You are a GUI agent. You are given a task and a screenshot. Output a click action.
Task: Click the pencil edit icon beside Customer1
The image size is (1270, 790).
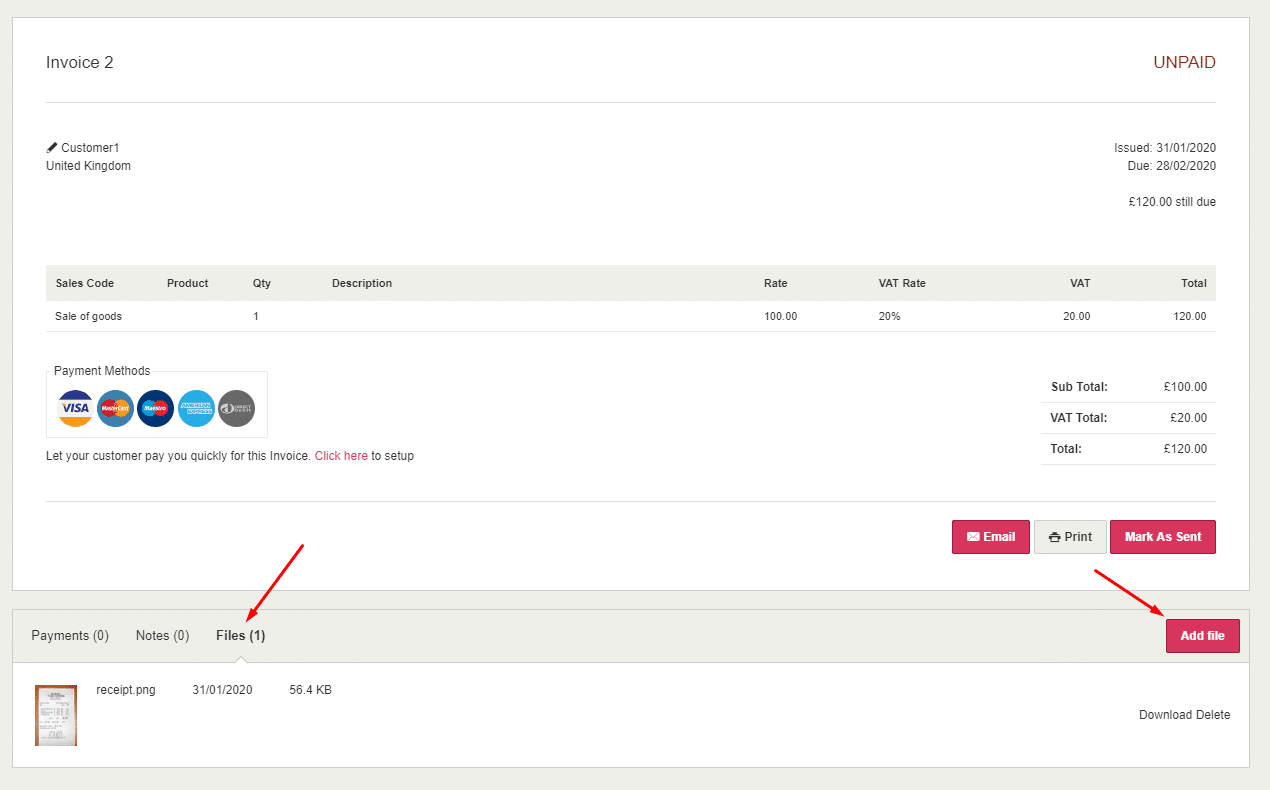click(52, 148)
